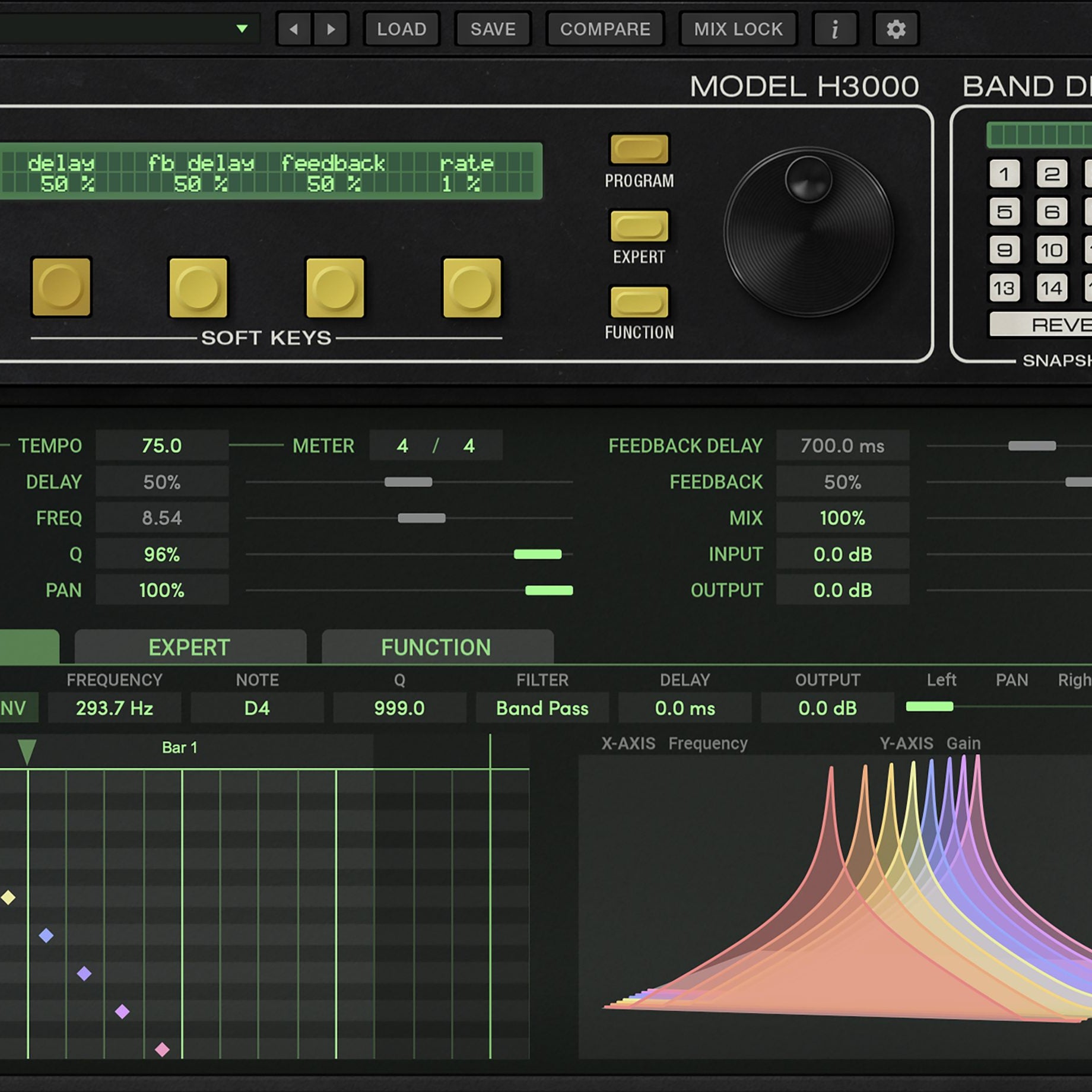This screenshot has height=1092, width=1092.
Task: Toggle MIX LOCK on
Action: (x=737, y=28)
